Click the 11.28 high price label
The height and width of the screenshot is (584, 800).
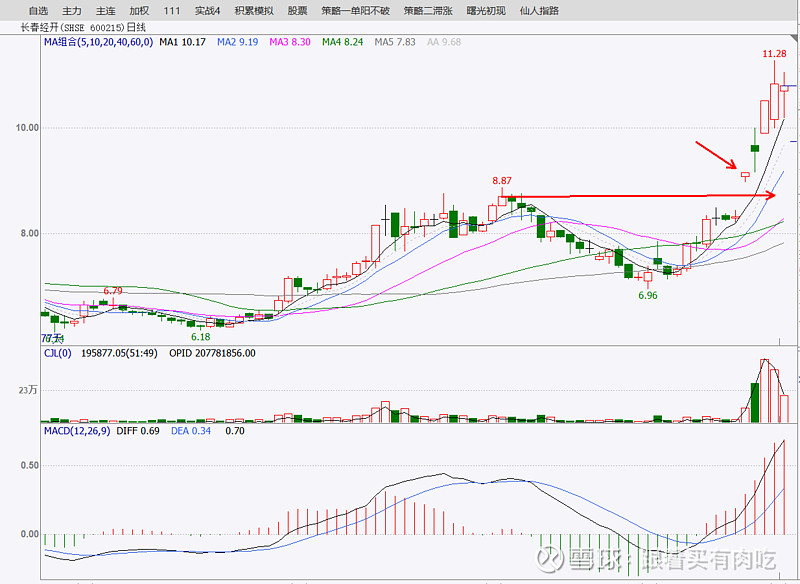tap(774, 54)
